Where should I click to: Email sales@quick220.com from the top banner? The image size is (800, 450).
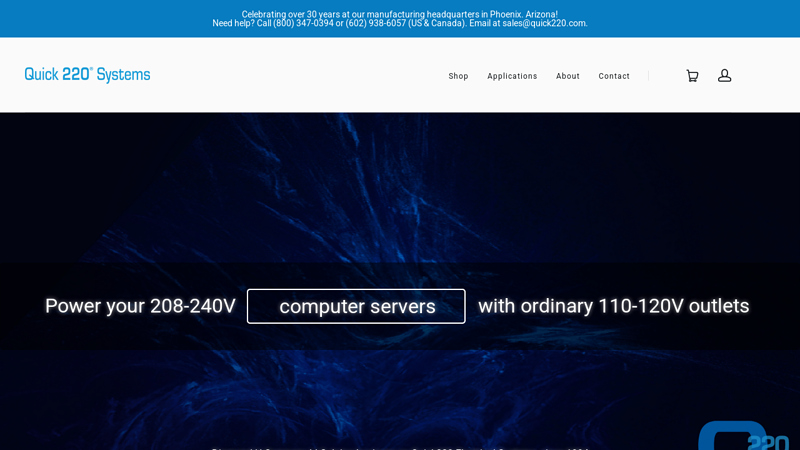tap(544, 24)
